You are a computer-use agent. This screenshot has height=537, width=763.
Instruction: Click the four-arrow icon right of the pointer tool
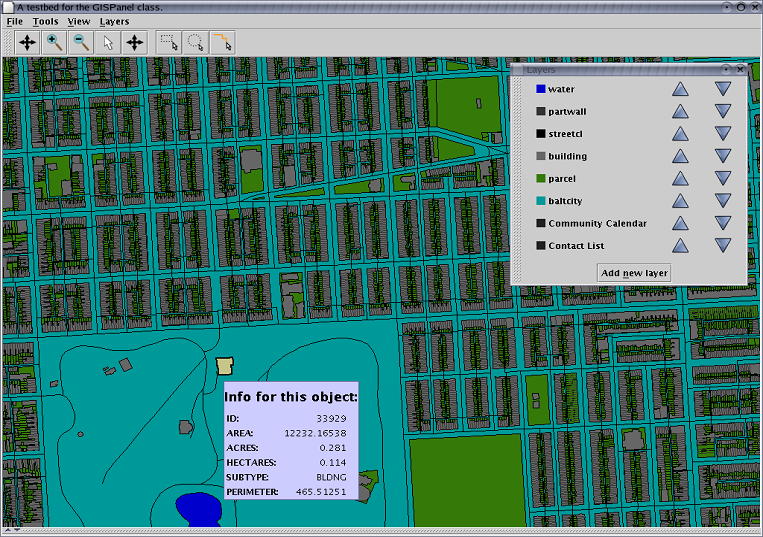(x=135, y=42)
